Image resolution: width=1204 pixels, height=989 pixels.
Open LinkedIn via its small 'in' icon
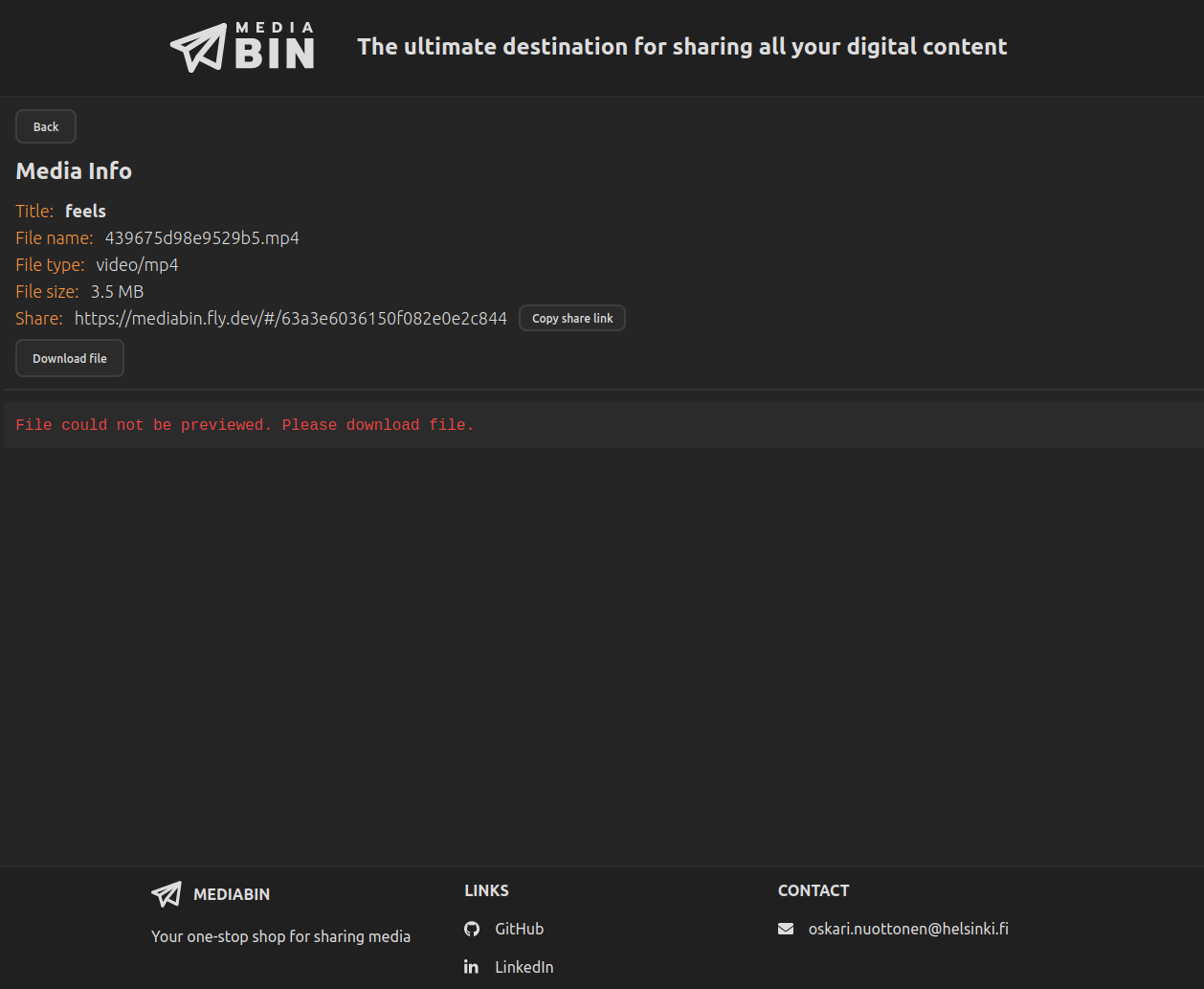(471, 967)
